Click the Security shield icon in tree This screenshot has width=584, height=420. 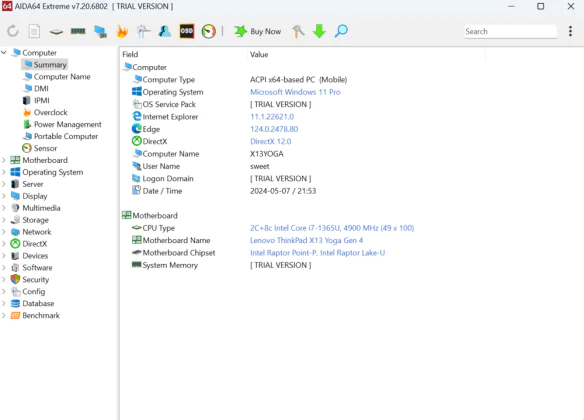click(15, 279)
